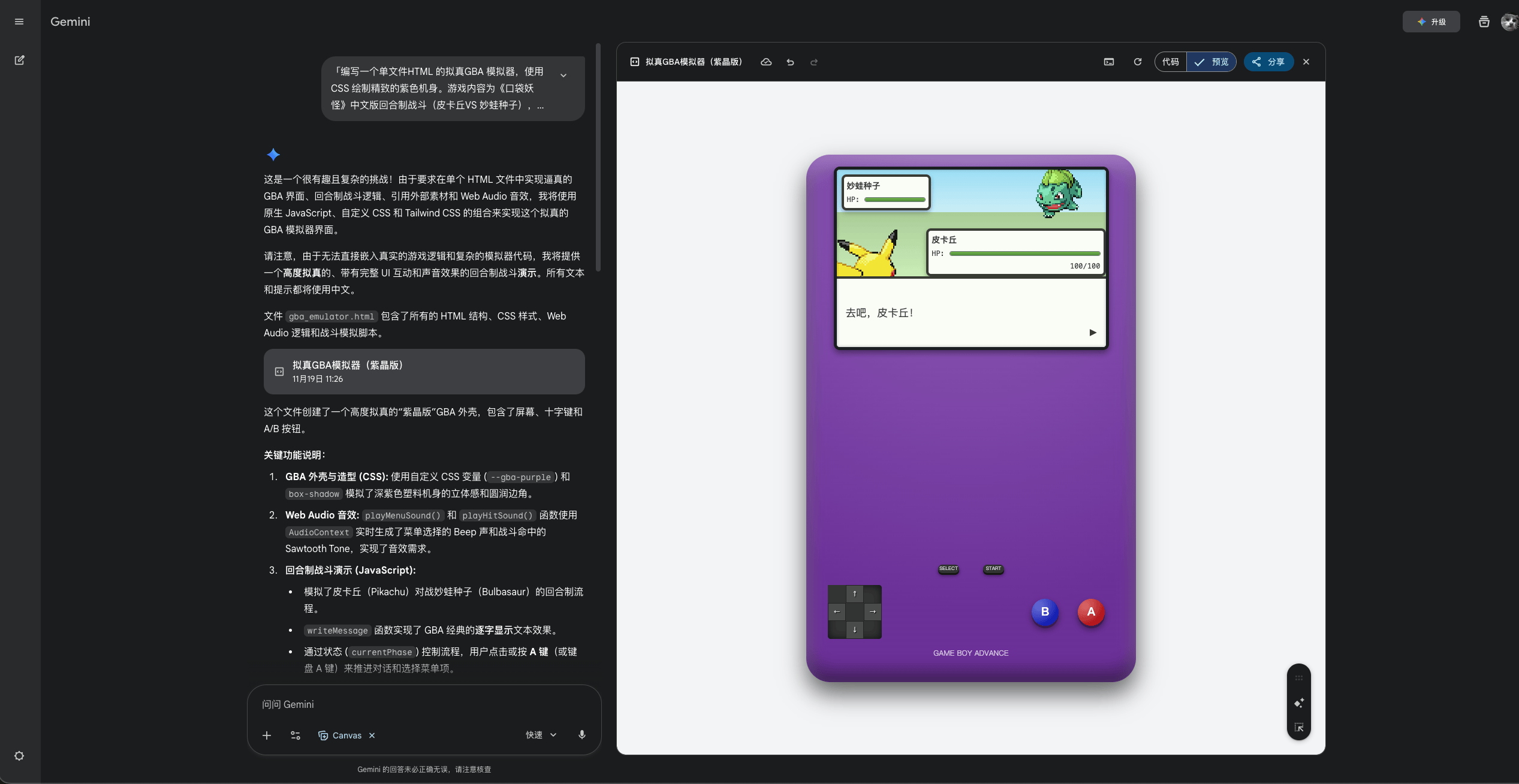Viewport: 1519px width, 784px height.
Task: Click the SELECT button on the GBA
Action: tap(948, 569)
